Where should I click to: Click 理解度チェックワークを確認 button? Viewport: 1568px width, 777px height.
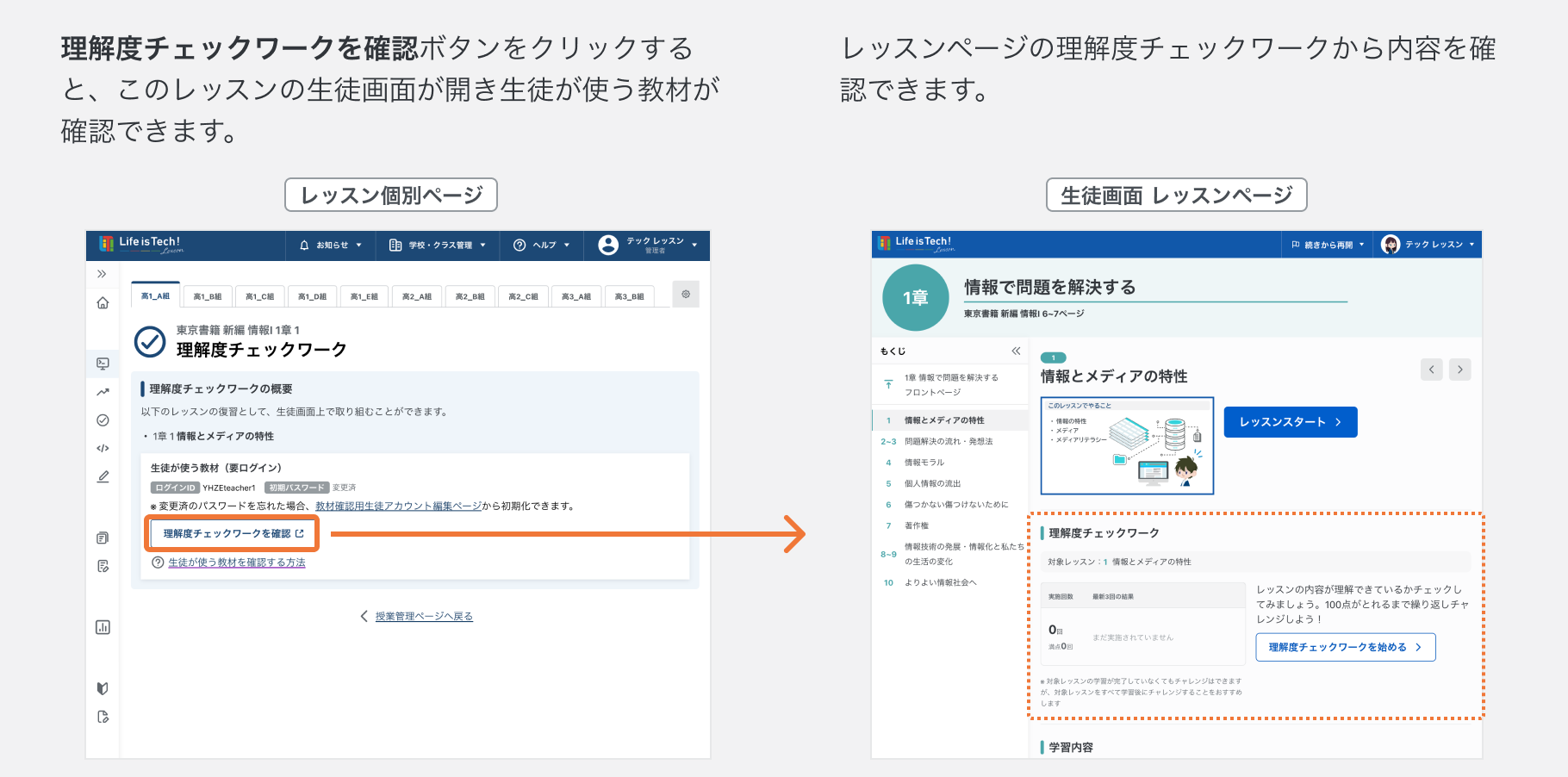[x=233, y=533]
